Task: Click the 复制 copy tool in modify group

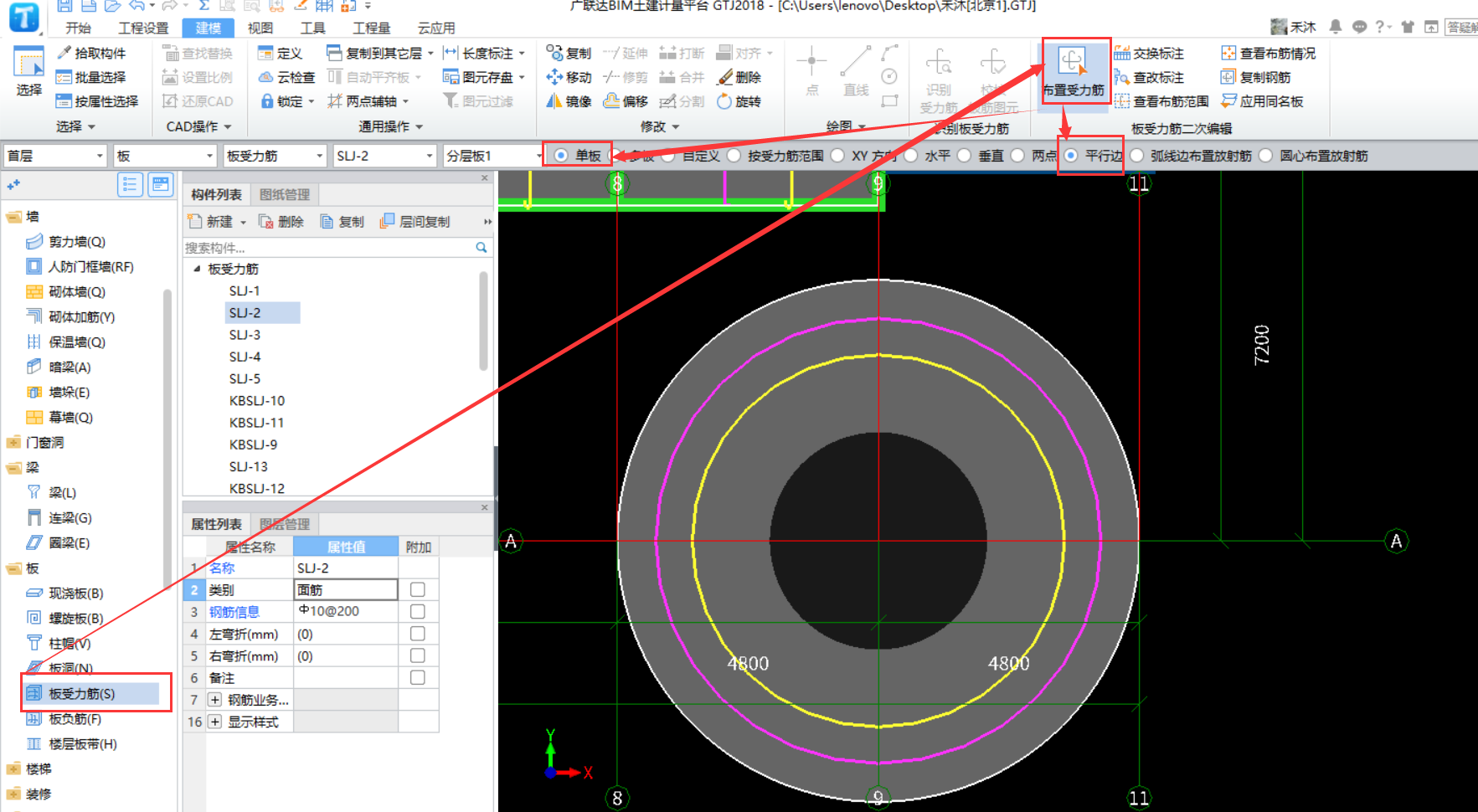Action: pos(554,53)
